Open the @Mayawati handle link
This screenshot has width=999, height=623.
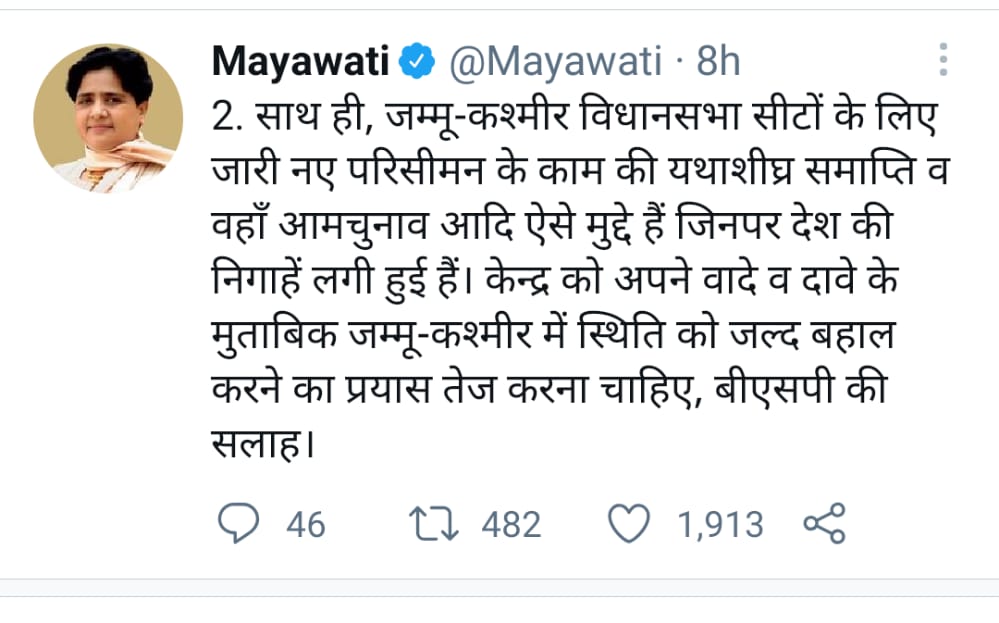click(x=554, y=62)
